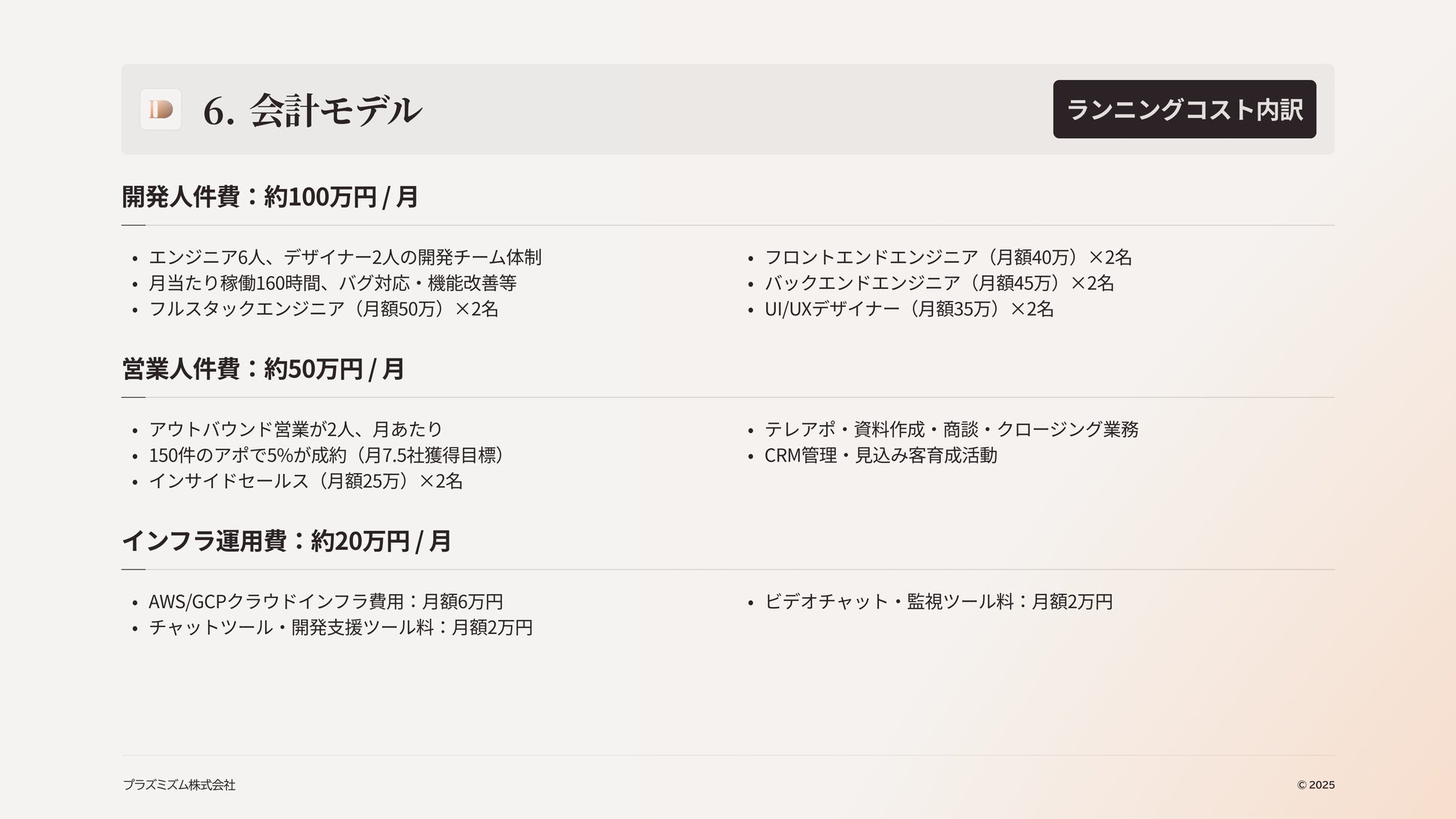Screen dimensions: 1456x819
Task: Click the プラズミズム株式会社 footer text
Action: [x=179, y=785]
